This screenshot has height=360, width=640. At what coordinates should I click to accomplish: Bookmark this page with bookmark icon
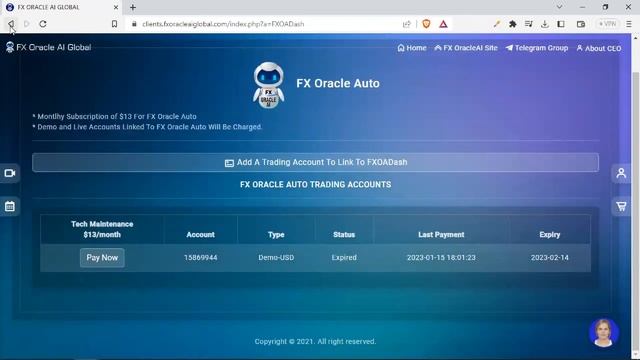coord(115,24)
